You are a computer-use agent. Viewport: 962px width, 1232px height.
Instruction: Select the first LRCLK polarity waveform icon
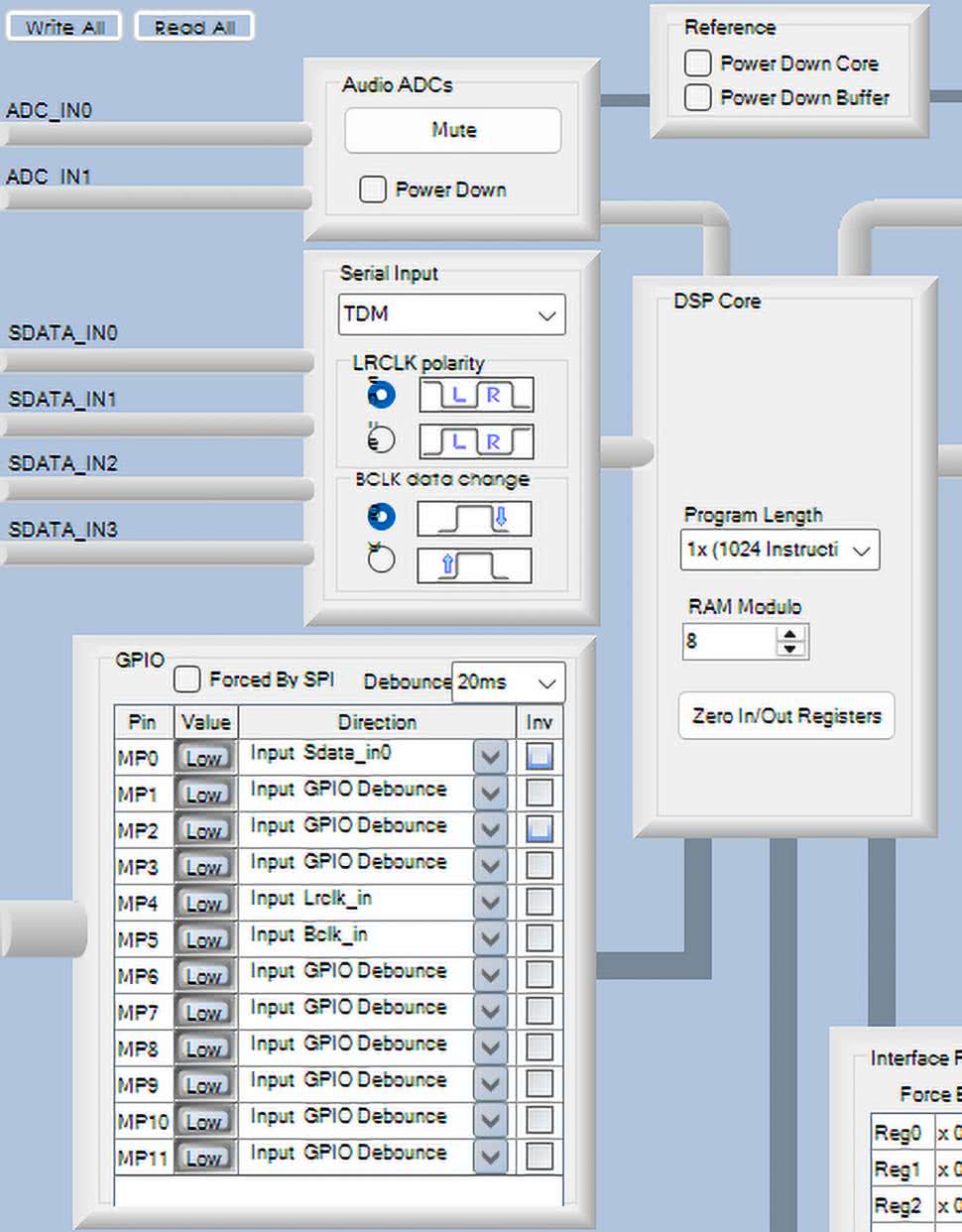(x=475, y=395)
